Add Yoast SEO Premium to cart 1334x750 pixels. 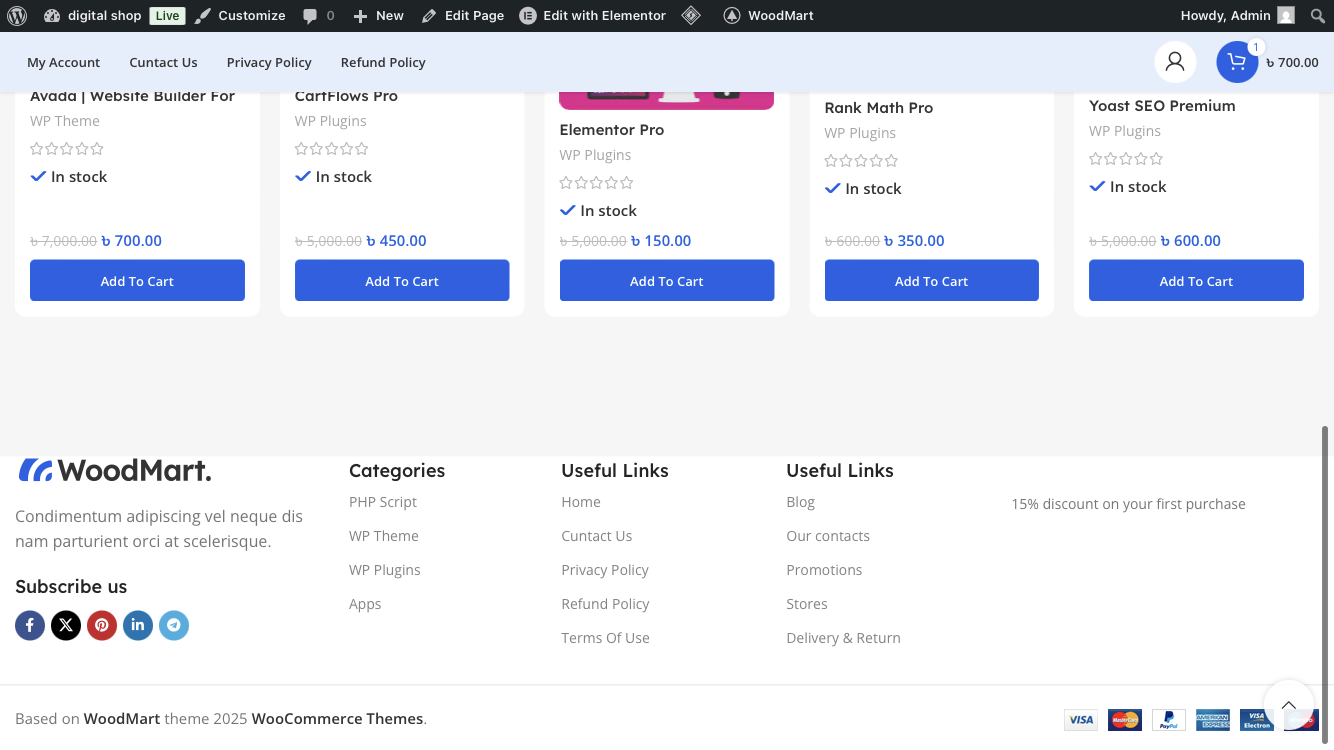[x=1196, y=281]
